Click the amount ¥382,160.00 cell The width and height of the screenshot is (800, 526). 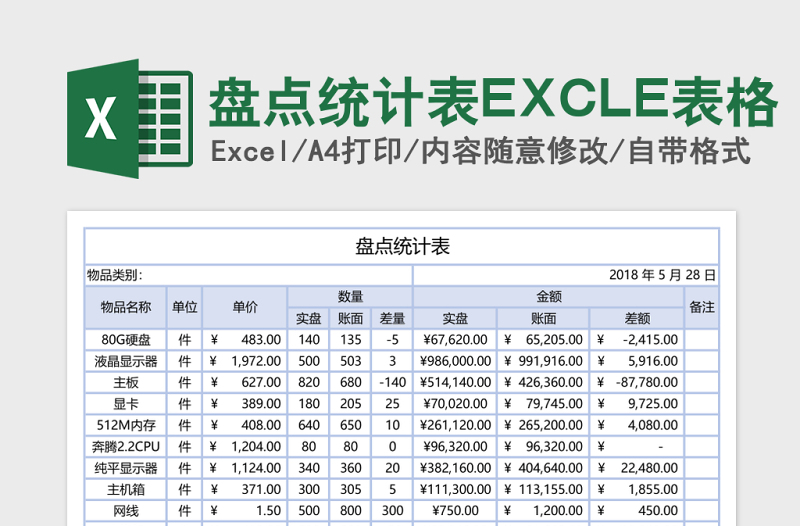coord(455,468)
